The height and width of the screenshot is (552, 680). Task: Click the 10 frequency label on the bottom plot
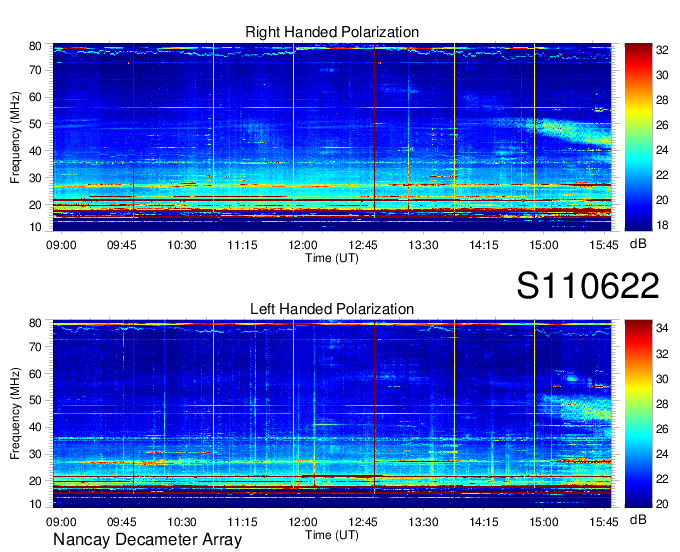pos(35,504)
